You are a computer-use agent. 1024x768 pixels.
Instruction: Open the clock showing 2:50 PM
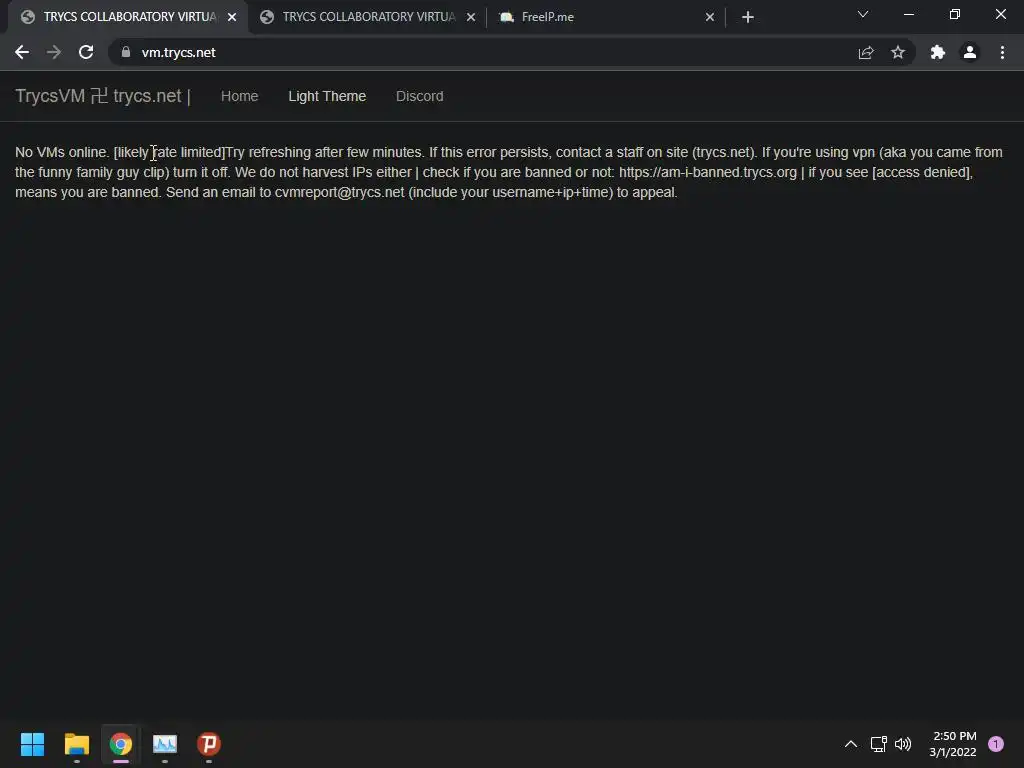[953, 744]
